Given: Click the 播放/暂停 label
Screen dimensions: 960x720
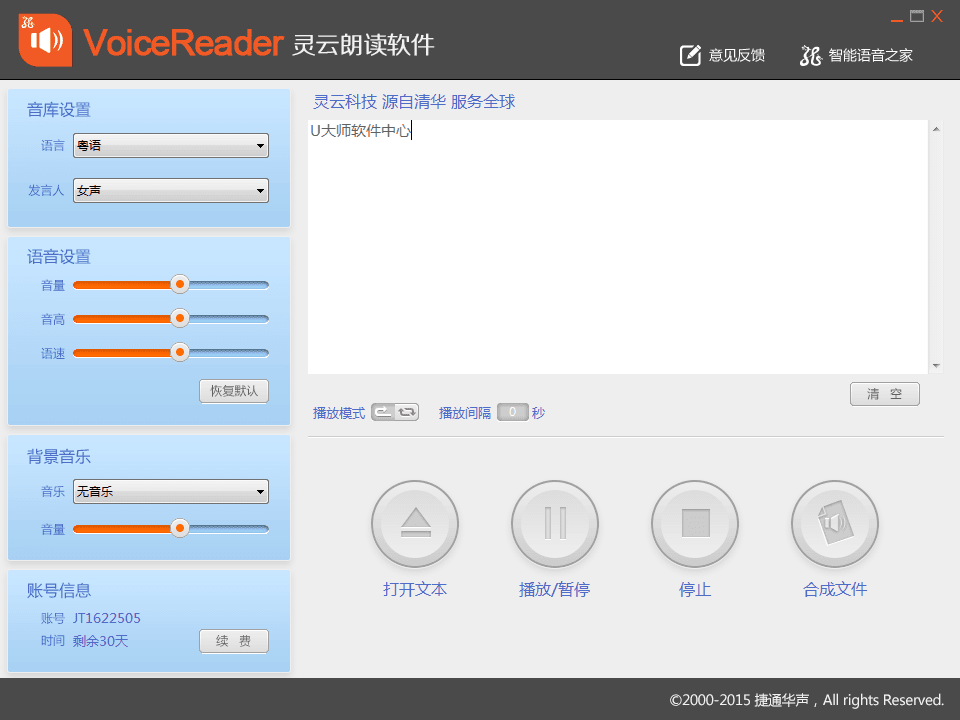Looking at the screenshot, I should tap(555, 590).
